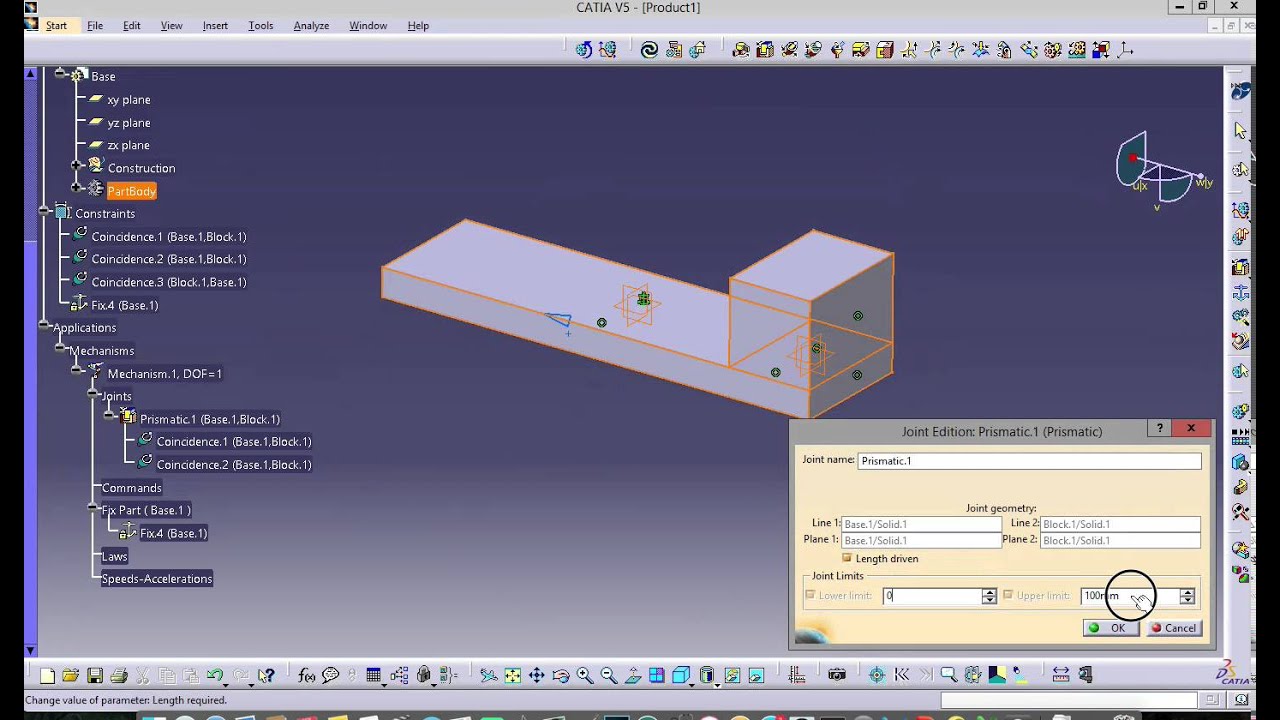Click the Joint name input field
Screen dimensions: 1280x720
1029,461
